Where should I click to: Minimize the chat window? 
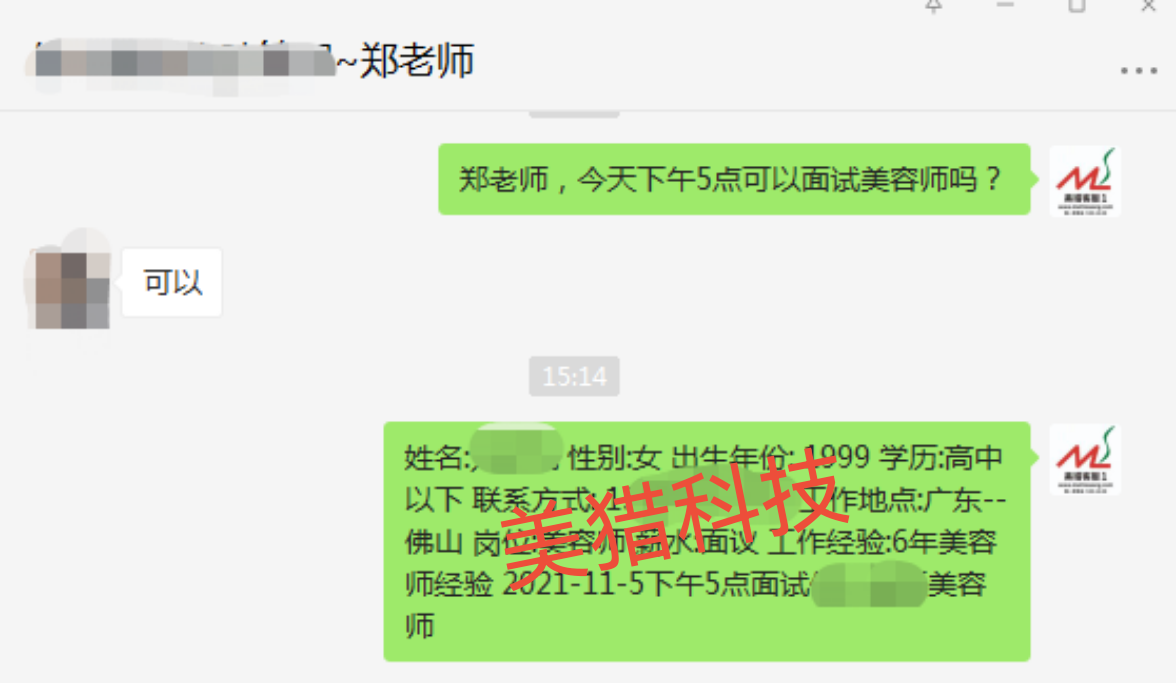click(x=1005, y=5)
